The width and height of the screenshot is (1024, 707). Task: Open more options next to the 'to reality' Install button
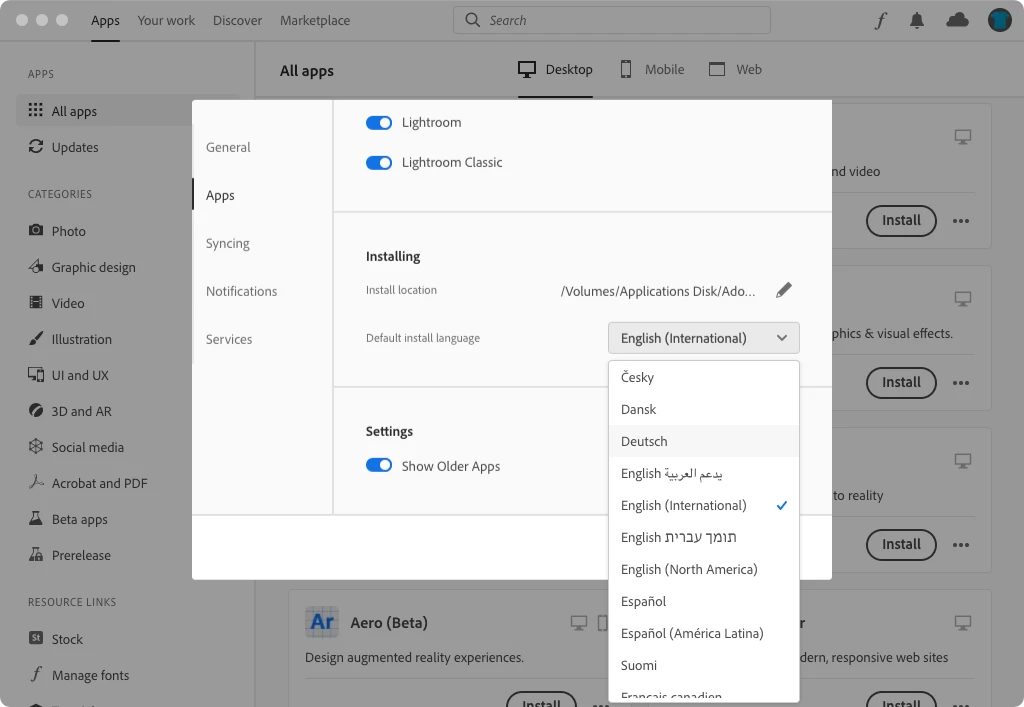[x=961, y=544]
